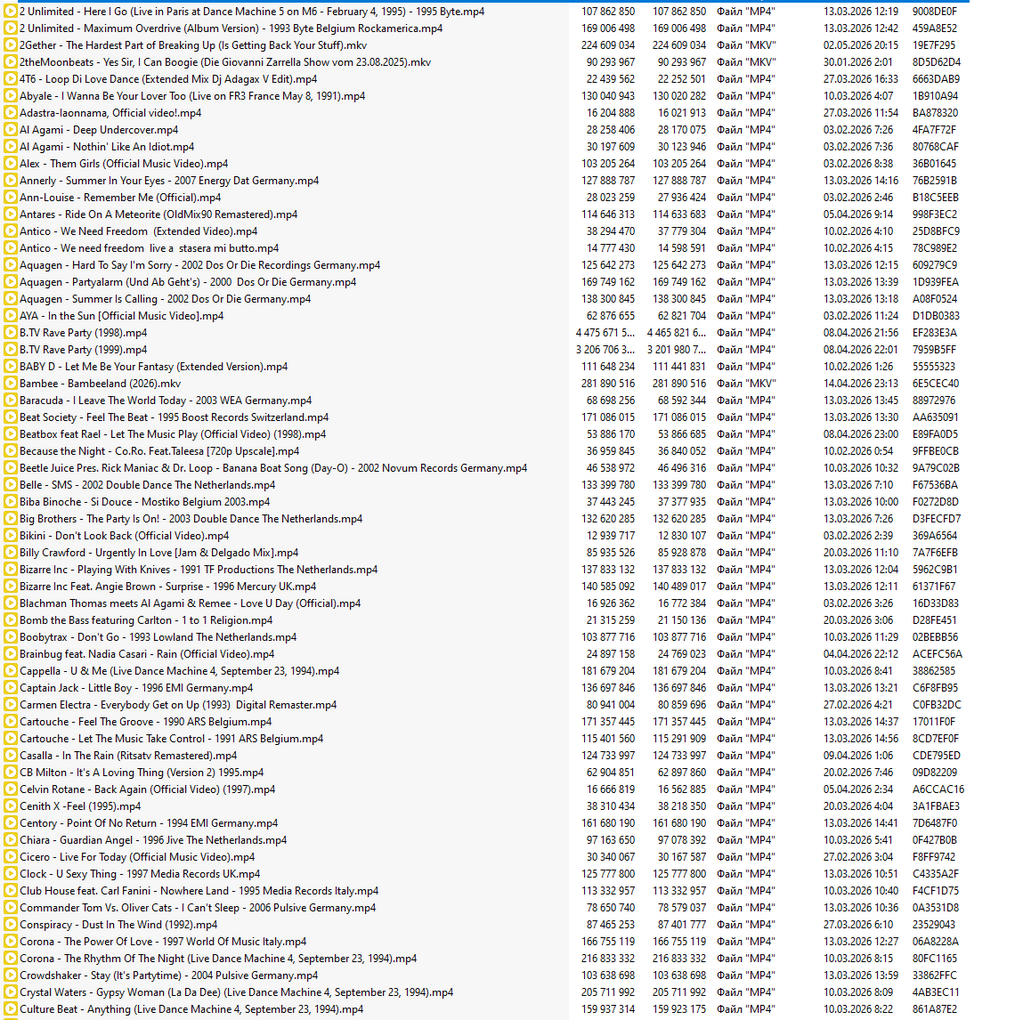Select Abyale - I Wanna Be Your Lover Too file
1031x1020 pixels.
click(192, 96)
